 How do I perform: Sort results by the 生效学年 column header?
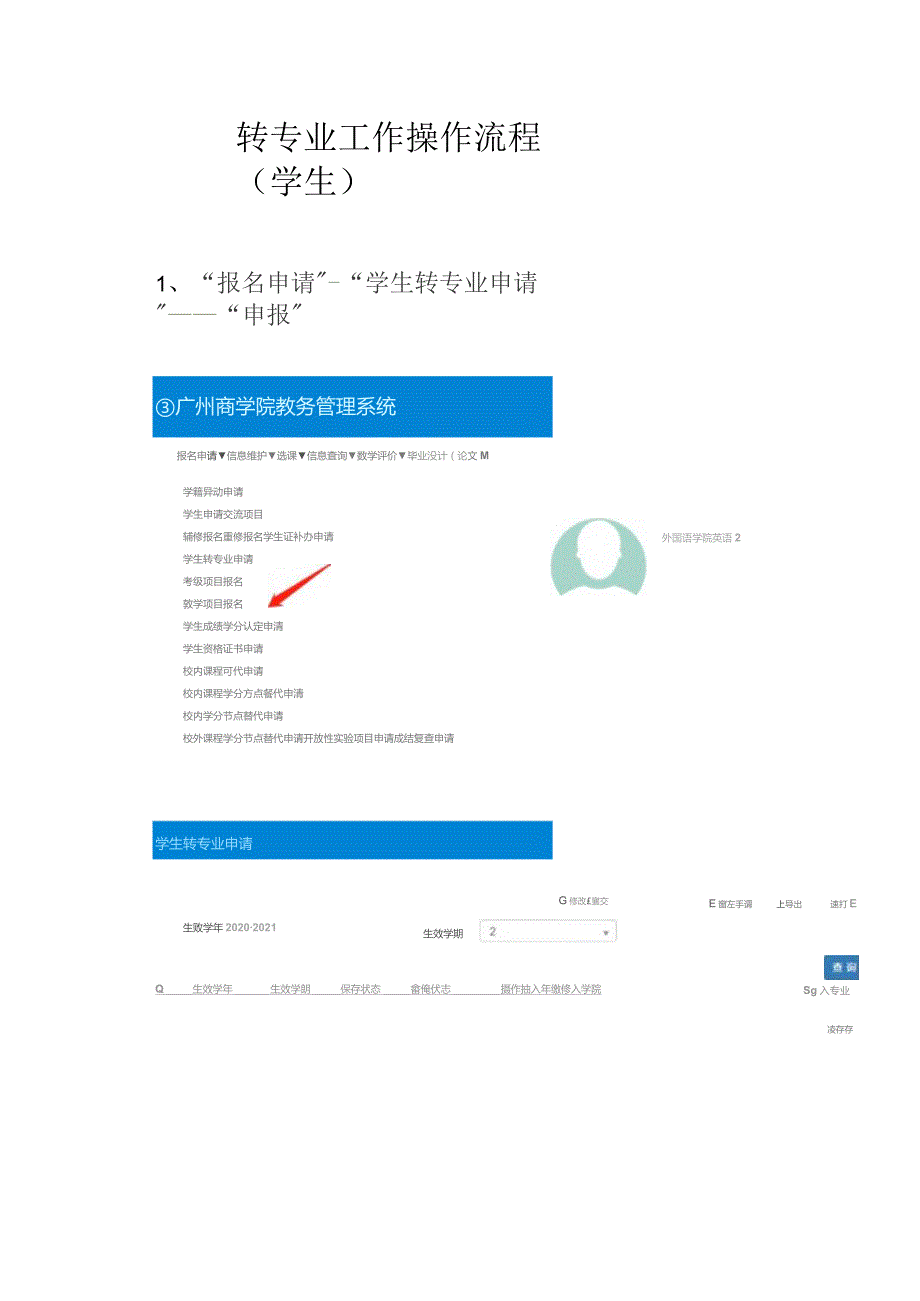213,988
